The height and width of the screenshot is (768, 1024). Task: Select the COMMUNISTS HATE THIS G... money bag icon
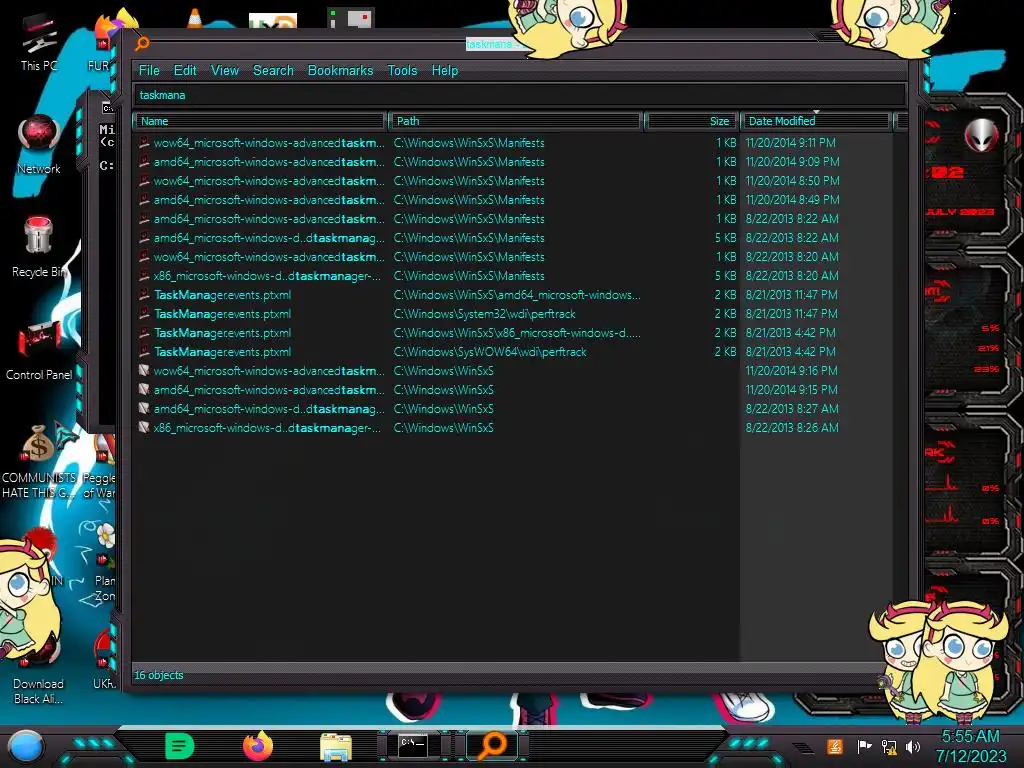[x=38, y=444]
